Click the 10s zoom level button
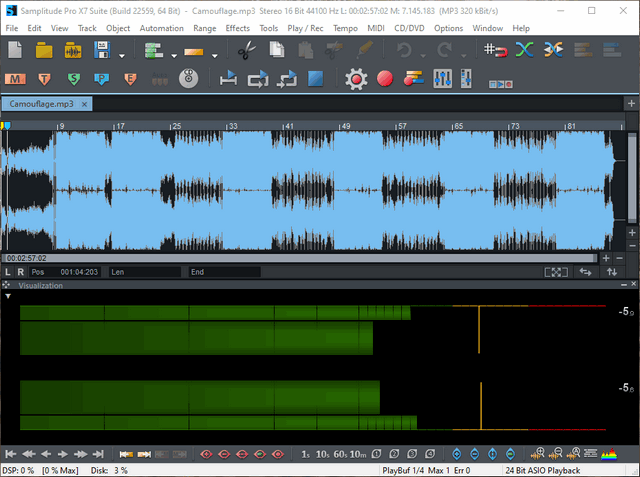Screen dimensions: 640x477 (325, 454)
